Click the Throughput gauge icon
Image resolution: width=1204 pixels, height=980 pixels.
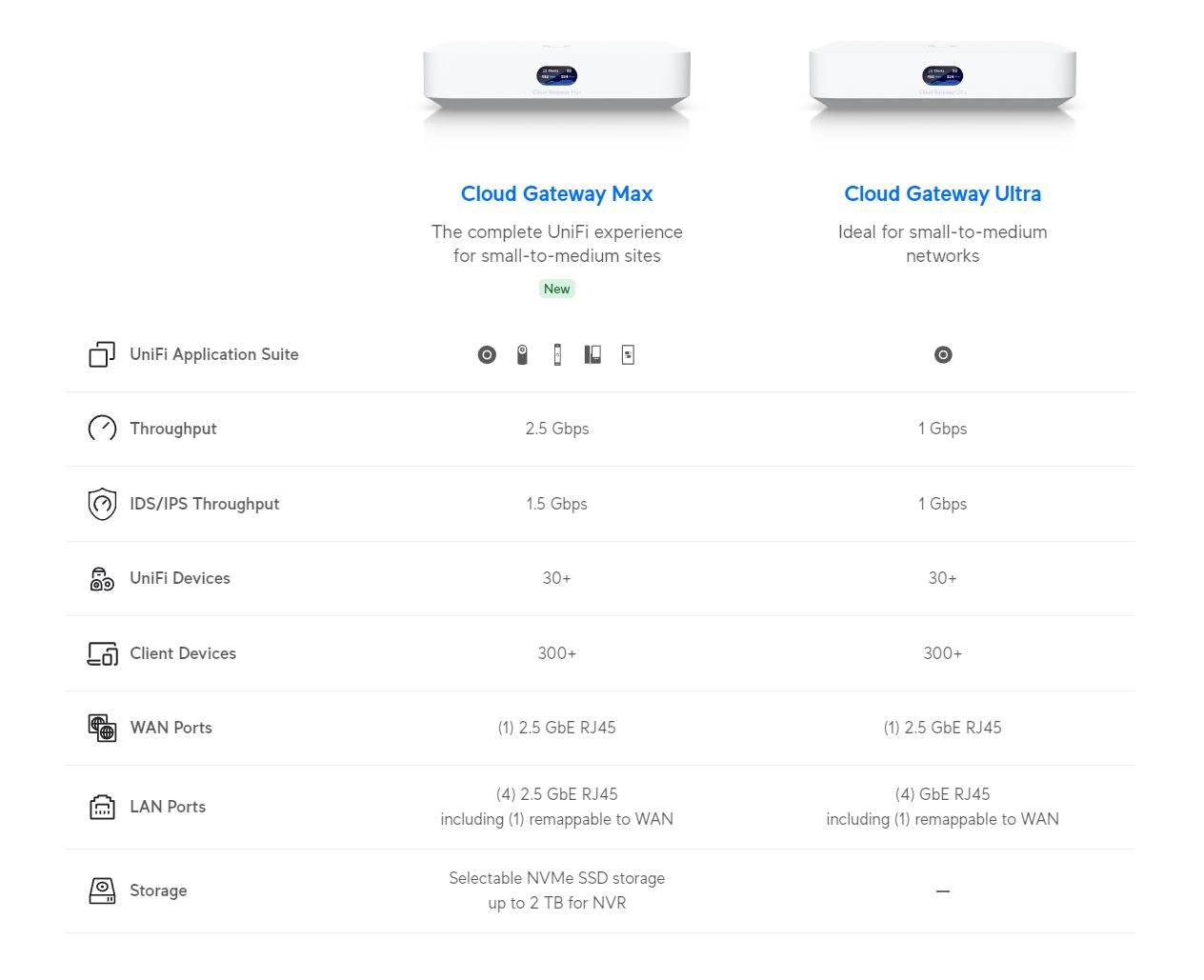pos(102,429)
